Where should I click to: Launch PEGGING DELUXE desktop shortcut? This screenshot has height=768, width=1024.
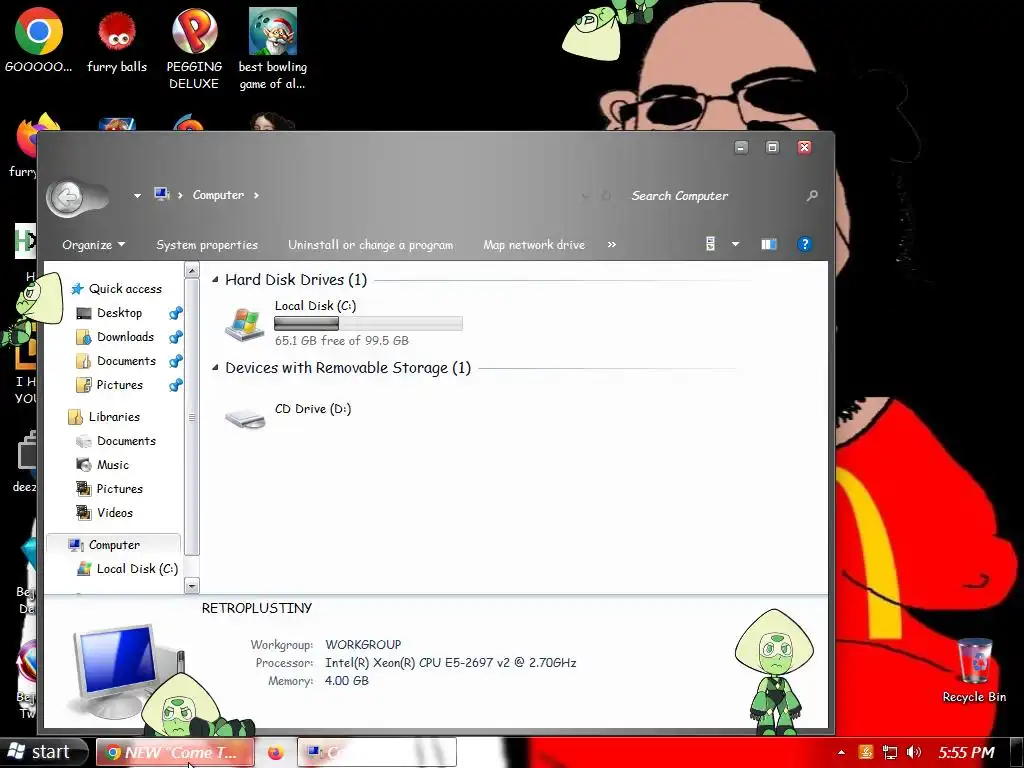tap(194, 48)
